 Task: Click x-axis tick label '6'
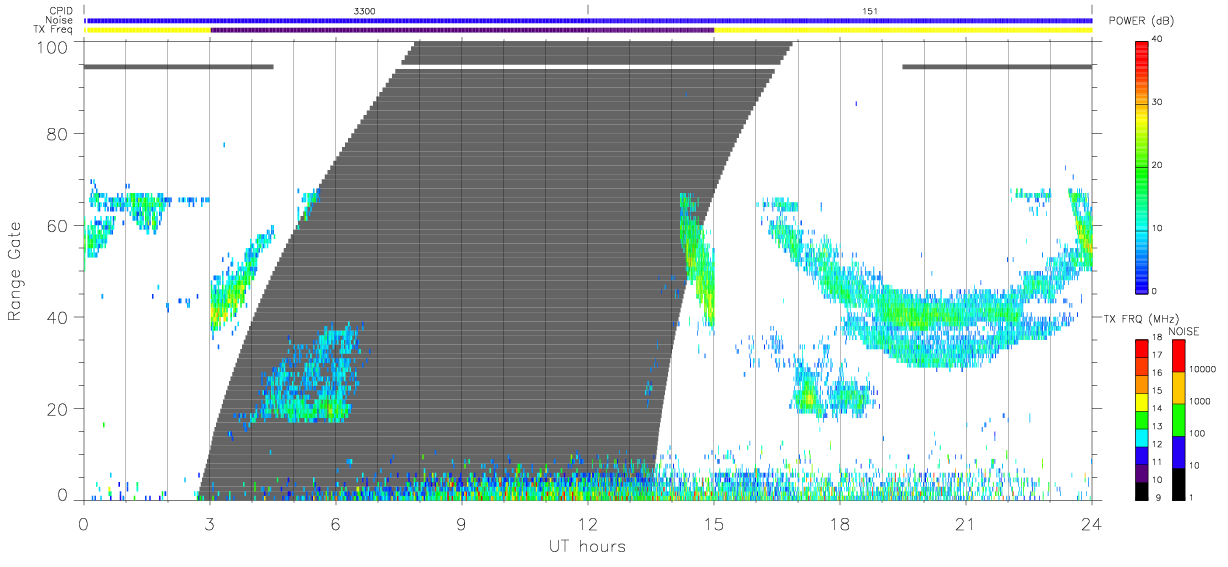click(336, 523)
